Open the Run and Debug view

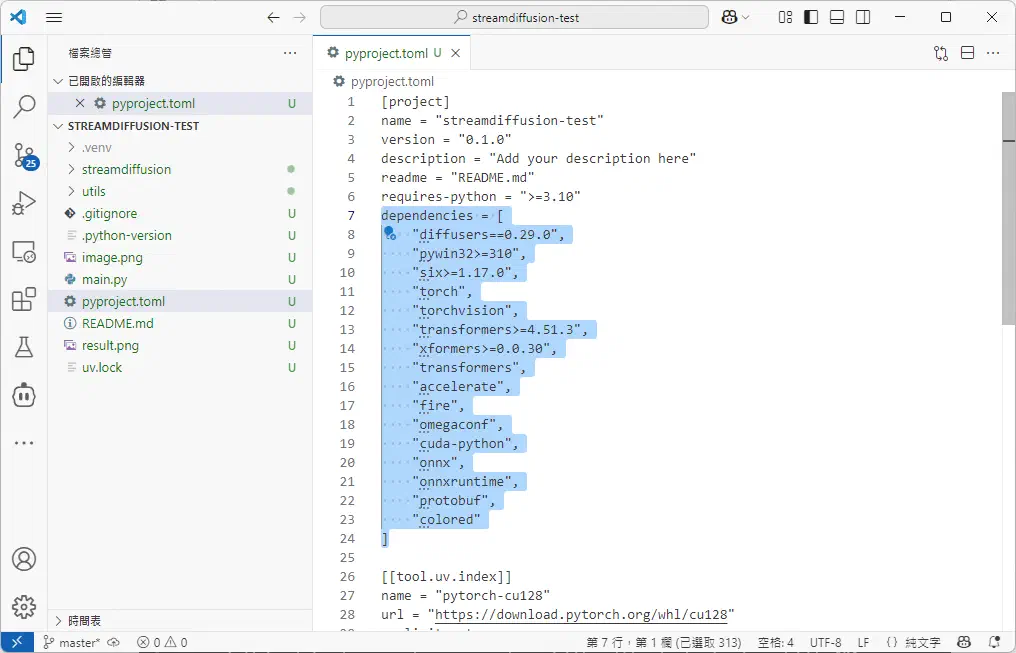click(24, 204)
